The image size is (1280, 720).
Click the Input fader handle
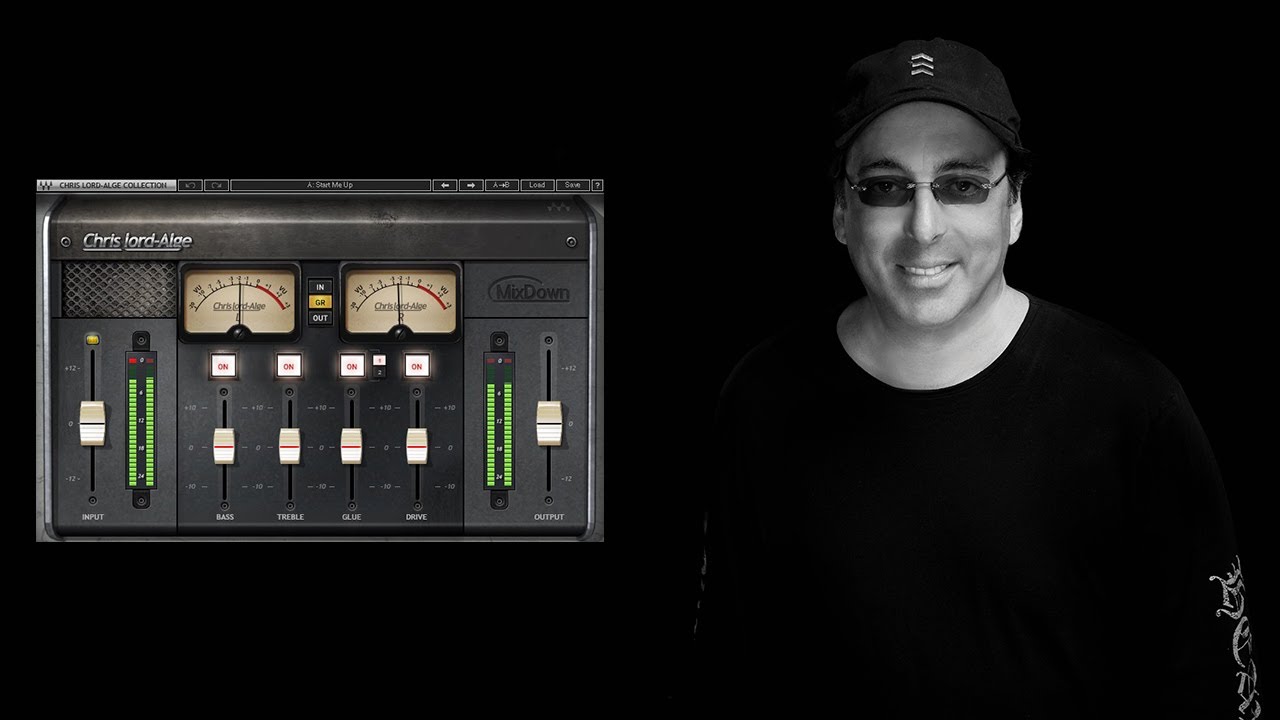[92, 423]
